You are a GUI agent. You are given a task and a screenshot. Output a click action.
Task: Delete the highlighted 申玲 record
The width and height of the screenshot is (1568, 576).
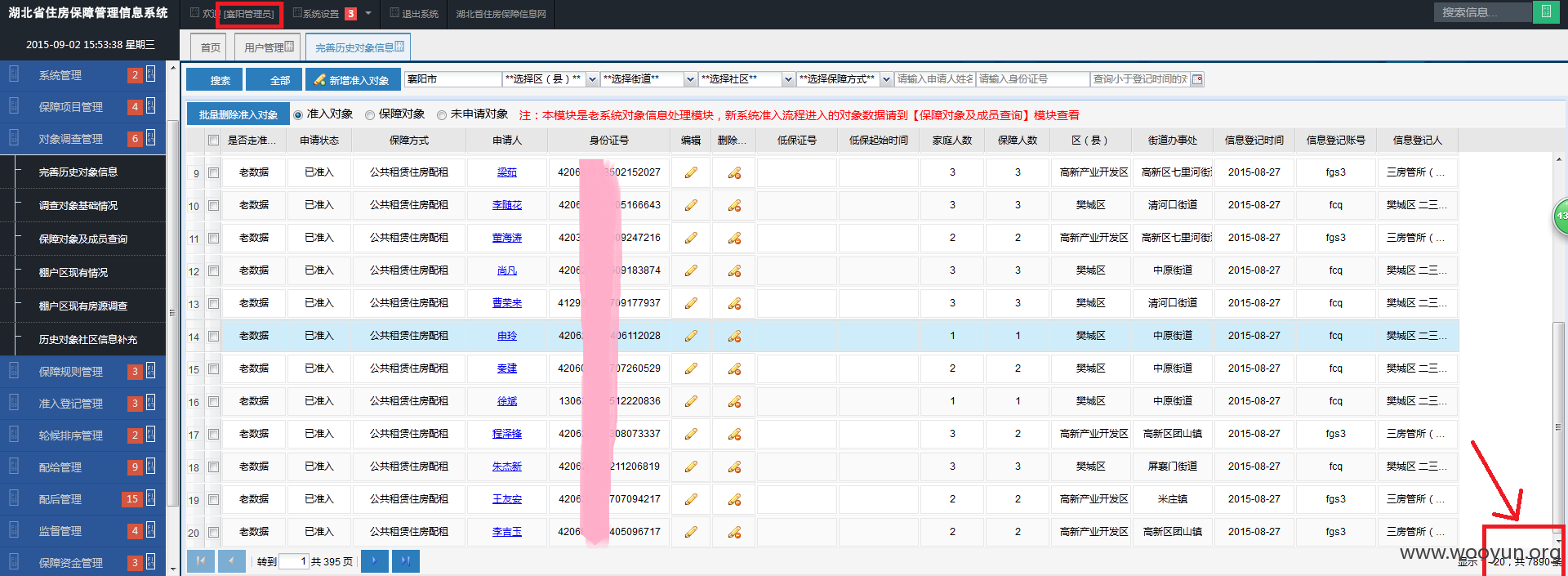(x=734, y=336)
